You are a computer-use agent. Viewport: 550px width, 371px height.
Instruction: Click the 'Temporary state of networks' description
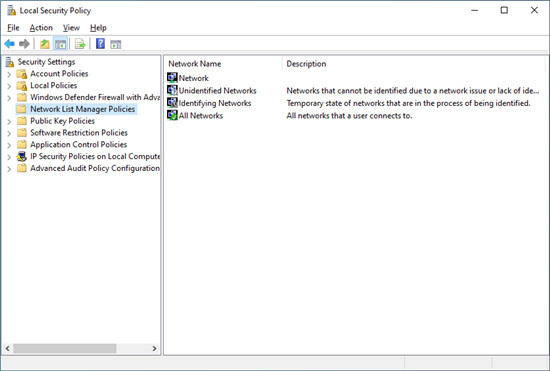[408, 103]
